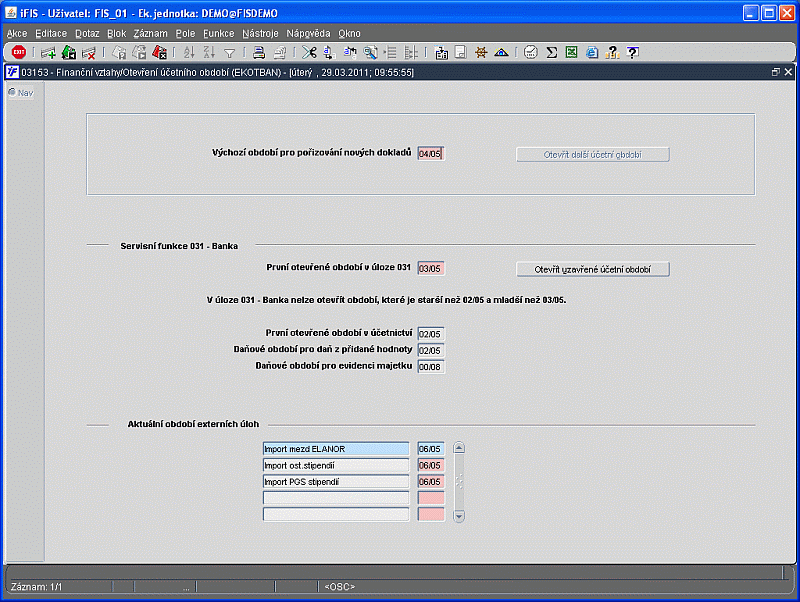Screen dimensions: 800x602
Task: Click the filter funnel icon
Action: [x=230, y=53]
